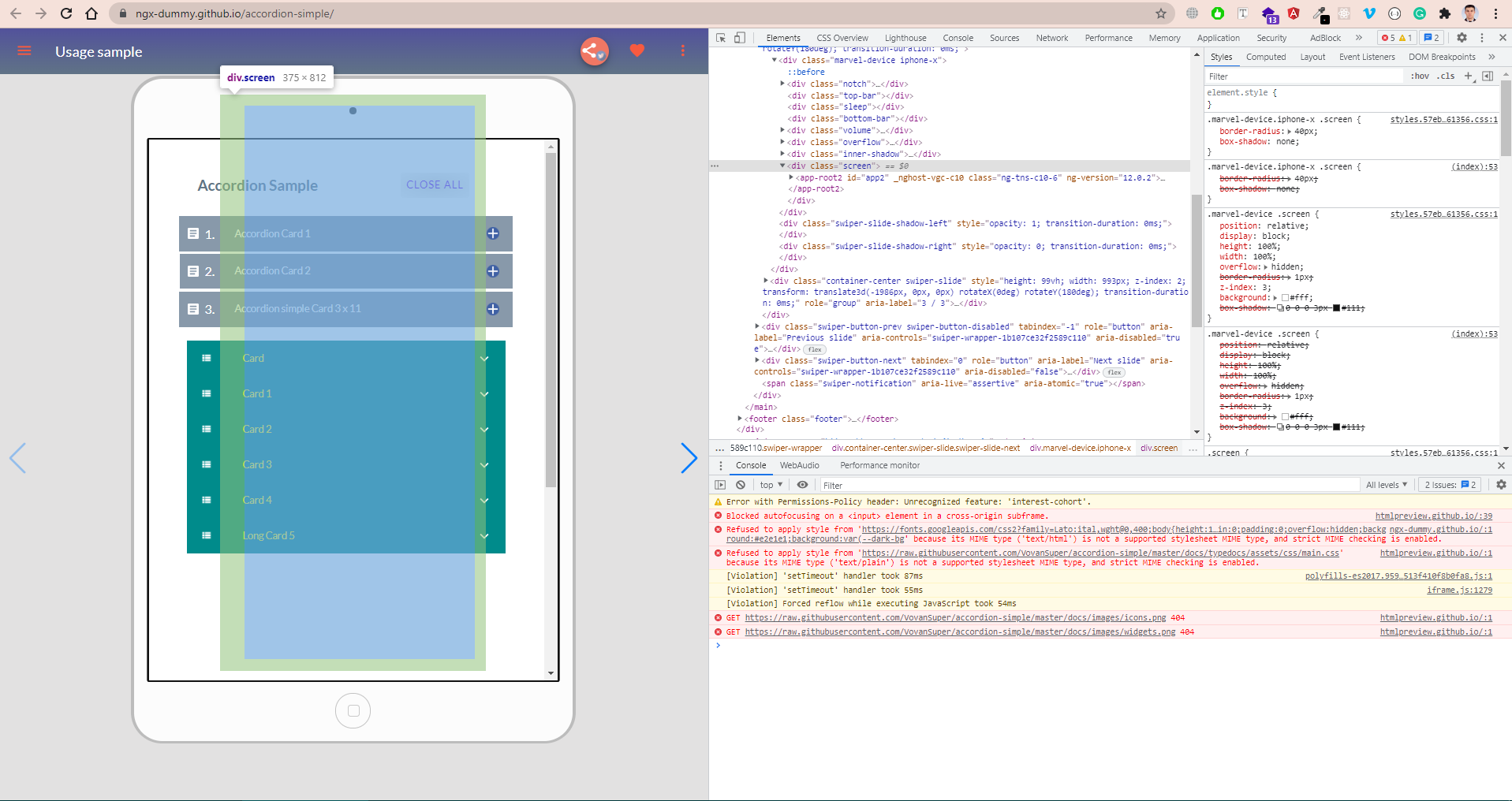Go to previous slide with left arrow

click(x=18, y=458)
